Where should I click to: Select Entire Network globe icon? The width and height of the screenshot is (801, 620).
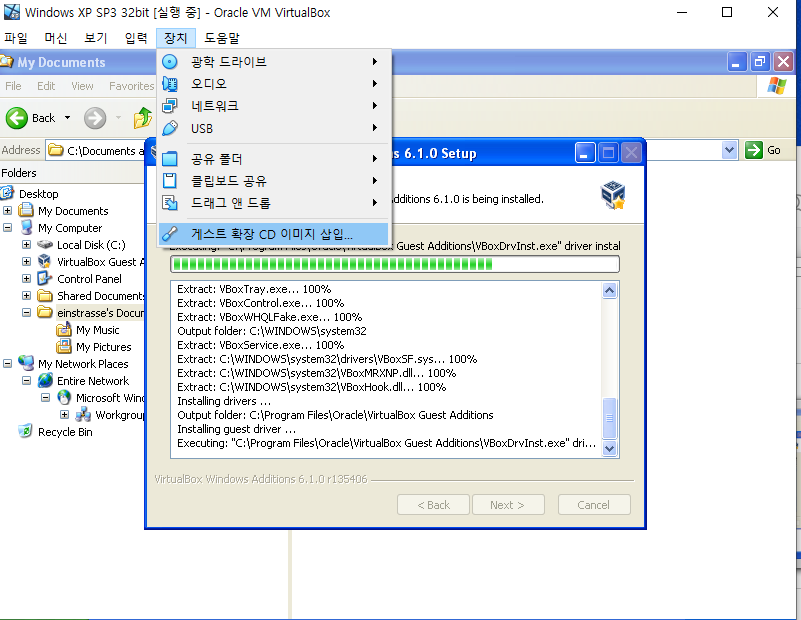coord(45,380)
